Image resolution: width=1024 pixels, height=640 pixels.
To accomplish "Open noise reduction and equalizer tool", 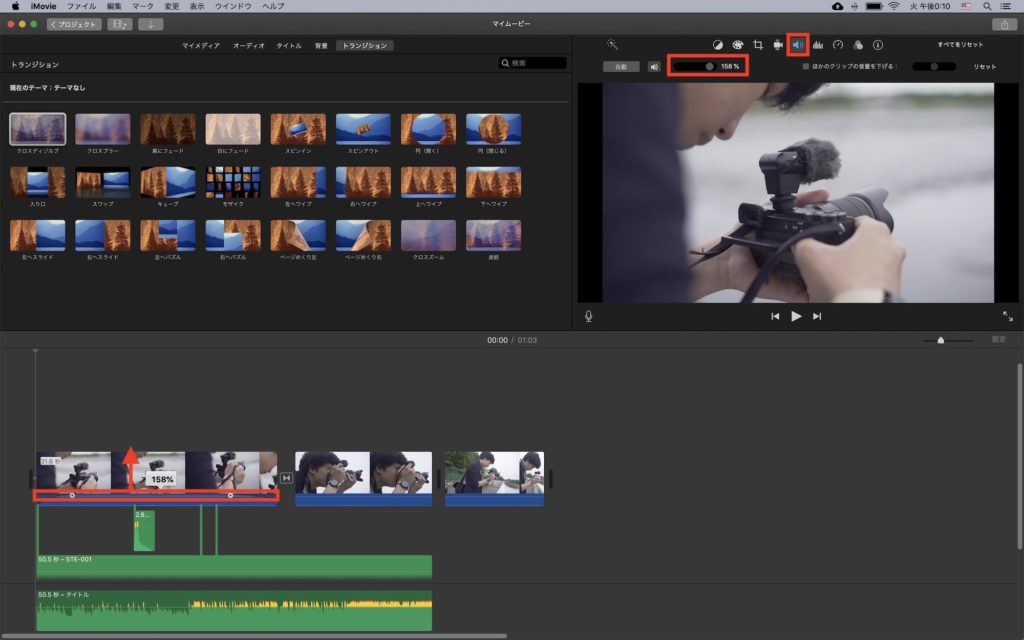I will (x=818, y=45).
